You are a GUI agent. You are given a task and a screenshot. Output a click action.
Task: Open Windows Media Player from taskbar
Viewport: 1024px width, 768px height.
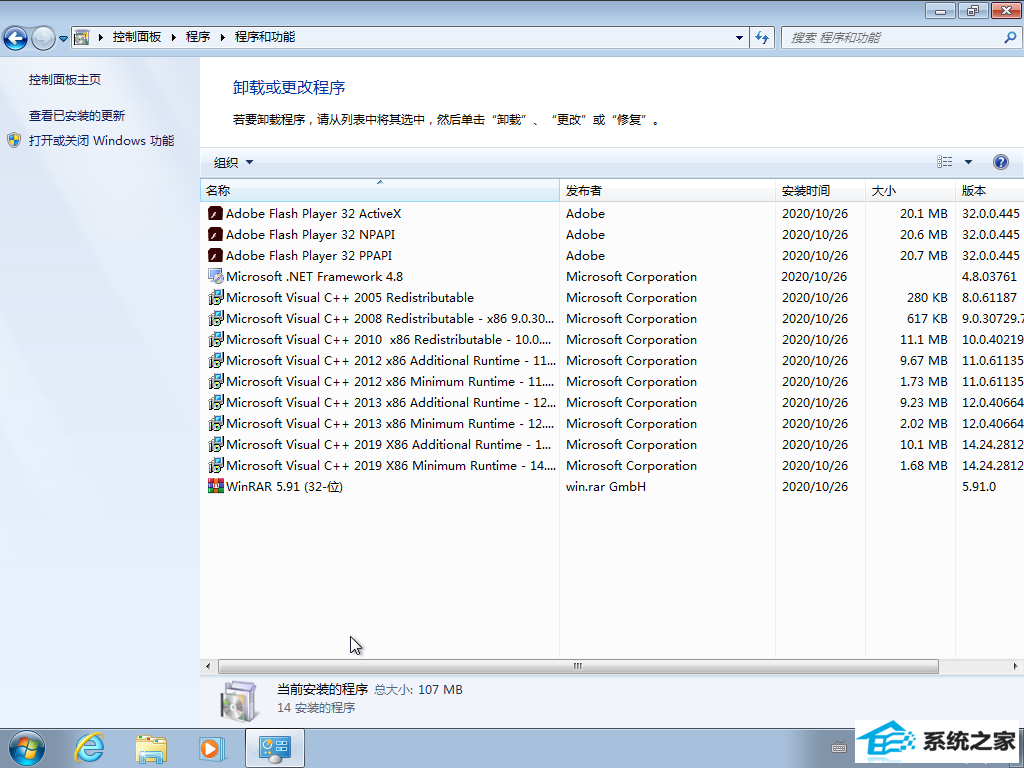coord(212,748)
